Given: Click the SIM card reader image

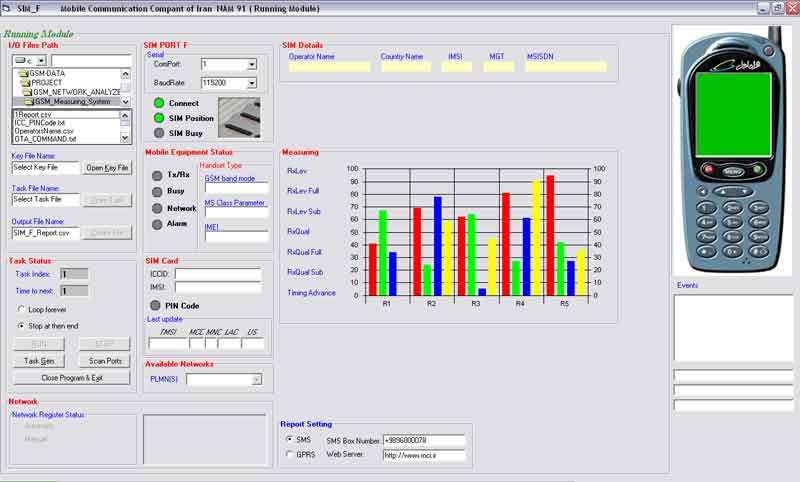Looking at the screenshot, I should 239,118.
